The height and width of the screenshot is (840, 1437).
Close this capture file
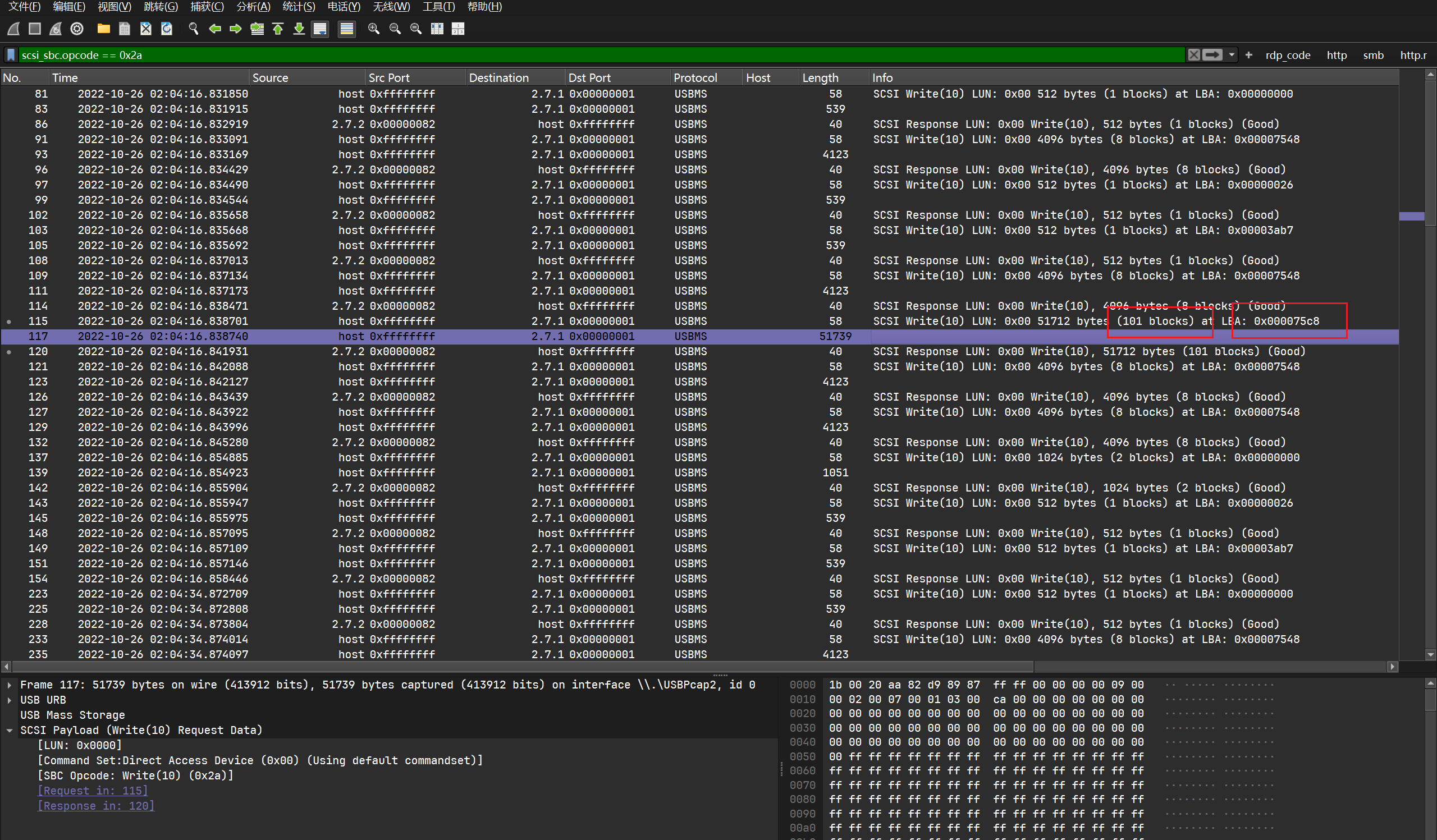coord(146,29)
